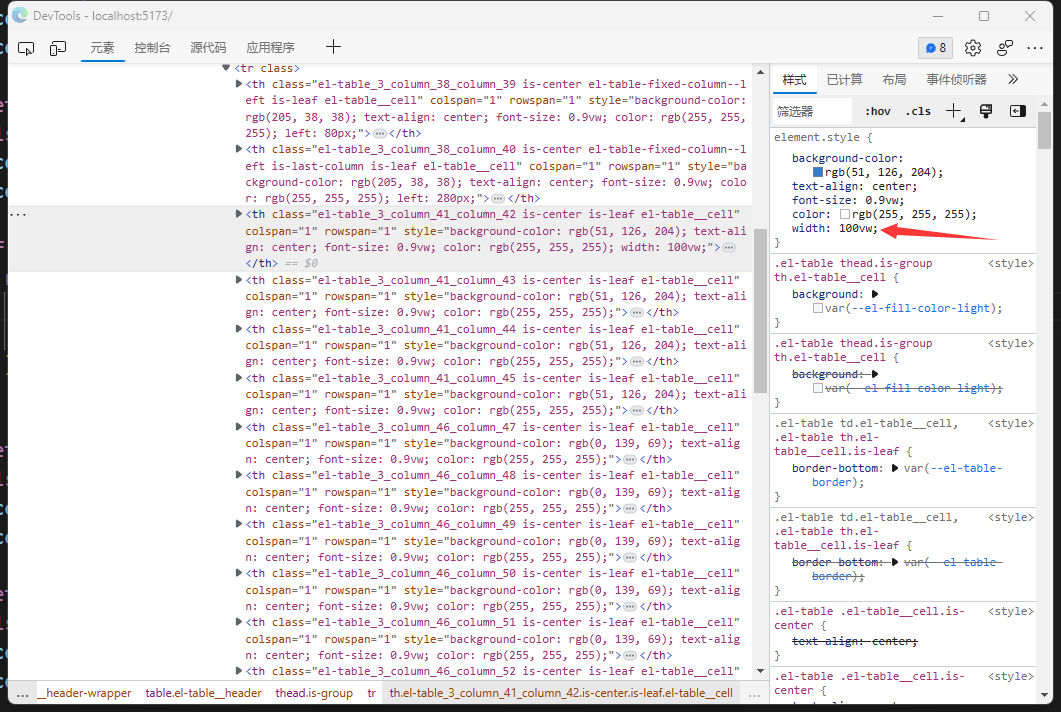Open the class editor with .cls icon
Screen dimensions: 1061x712
click(x=918, y=110)
